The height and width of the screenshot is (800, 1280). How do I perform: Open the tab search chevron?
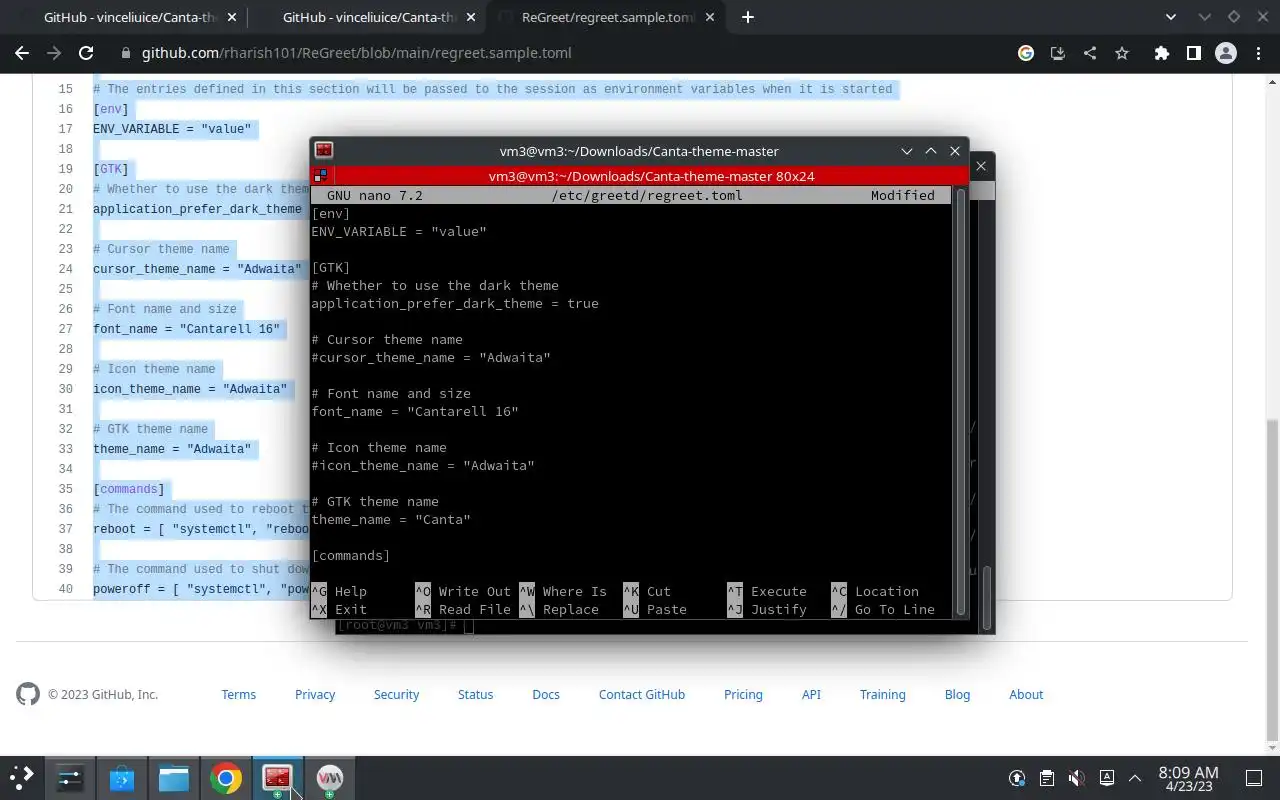coord(1172,17)
